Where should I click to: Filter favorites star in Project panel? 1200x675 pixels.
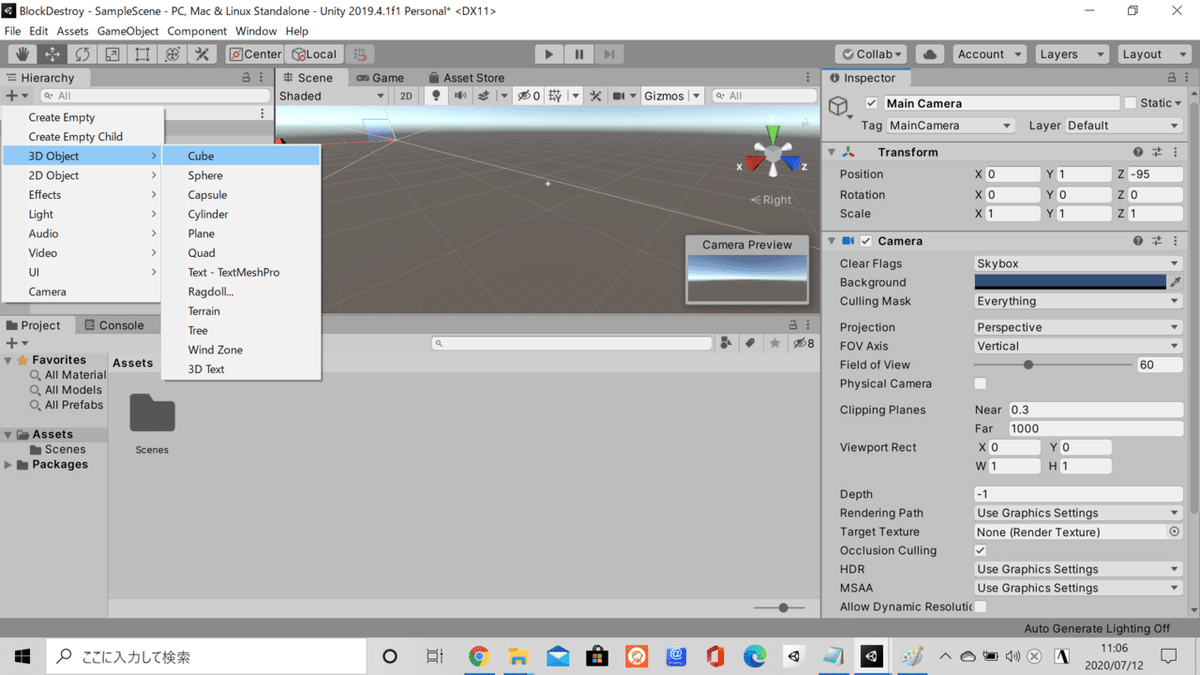(775, 343)
